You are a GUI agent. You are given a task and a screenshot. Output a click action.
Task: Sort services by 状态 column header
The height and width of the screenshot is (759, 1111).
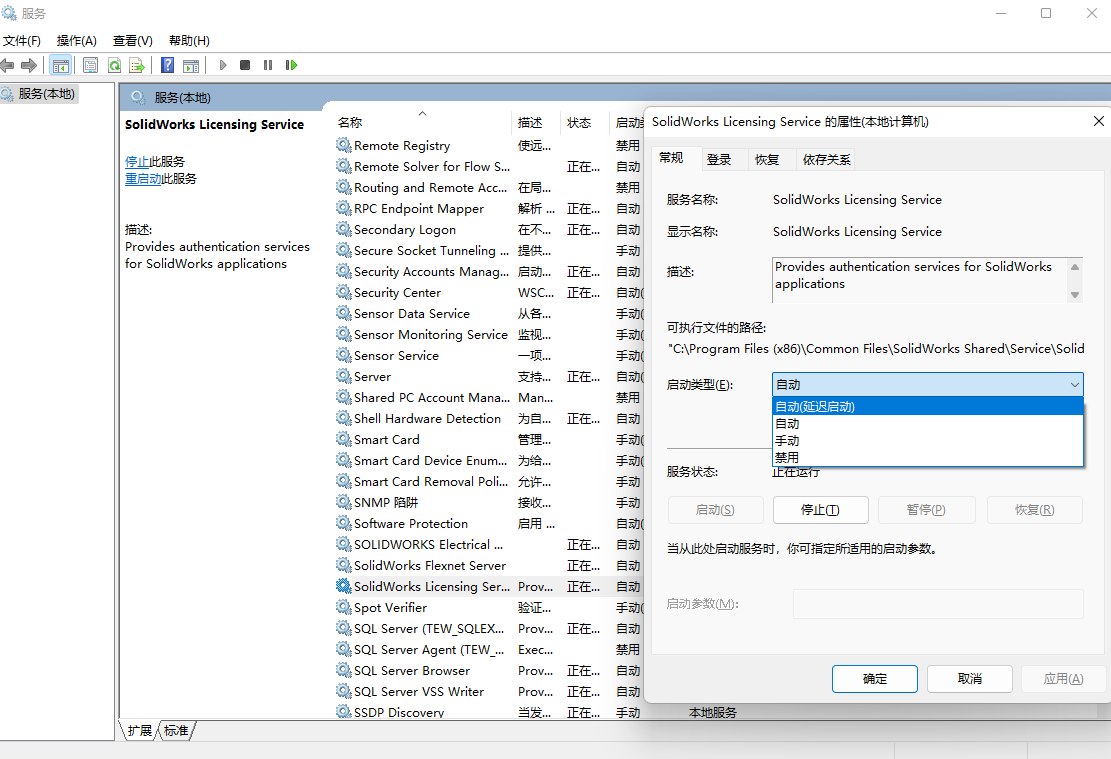pos(585,123)
